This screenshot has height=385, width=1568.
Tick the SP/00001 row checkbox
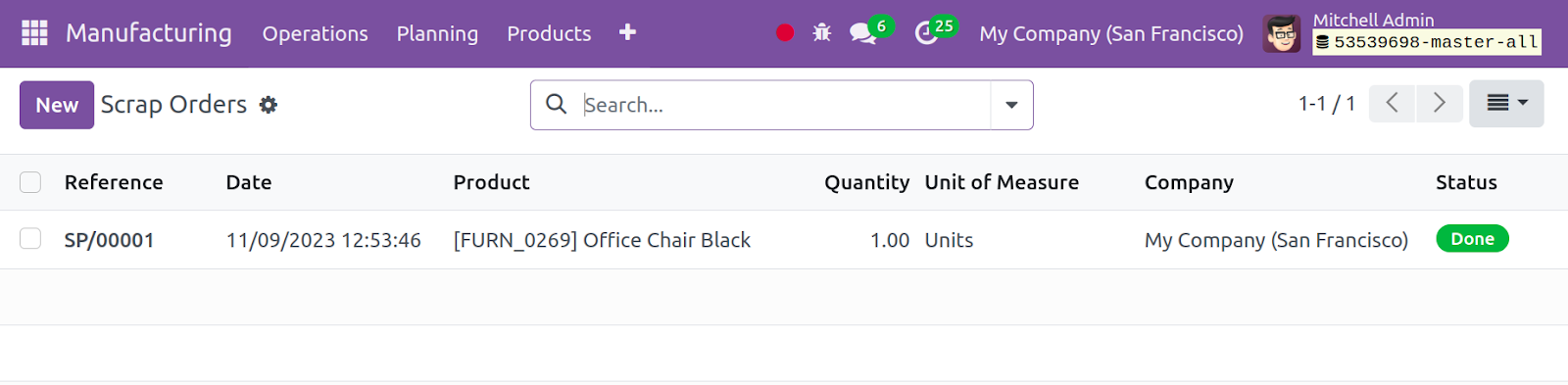30,239
